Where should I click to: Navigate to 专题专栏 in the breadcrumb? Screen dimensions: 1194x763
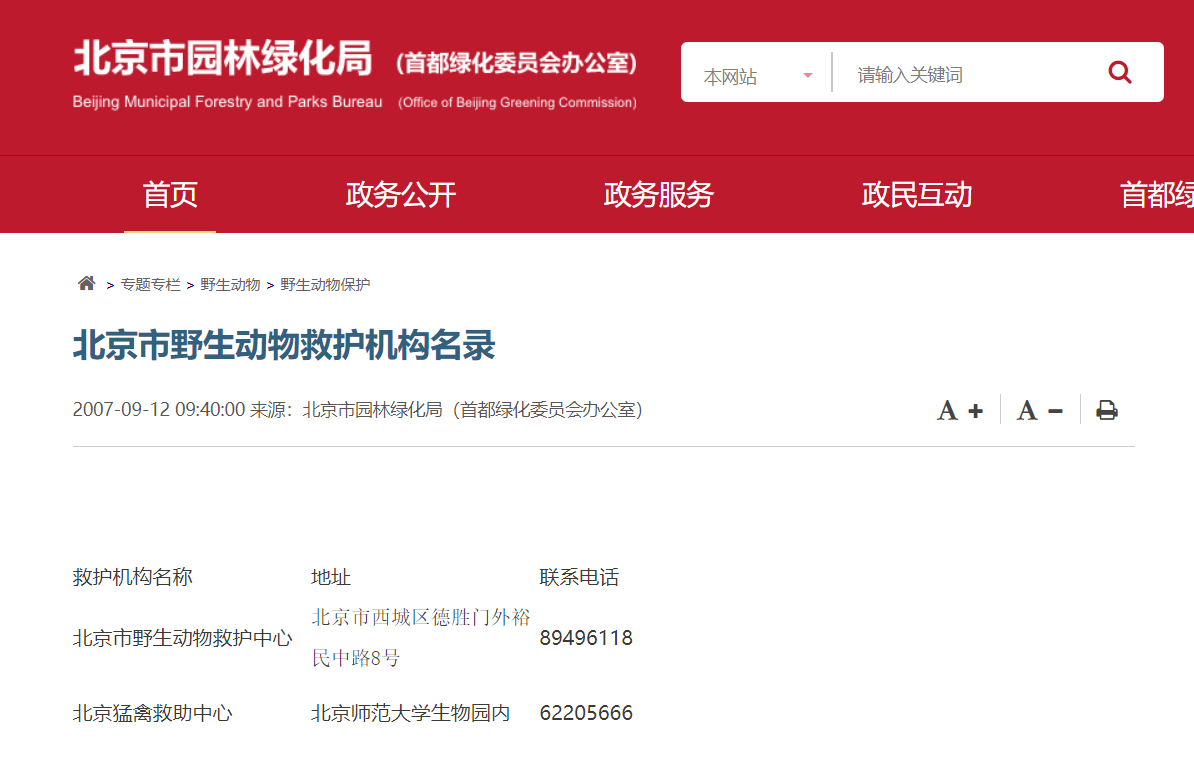tap(151, 285)
